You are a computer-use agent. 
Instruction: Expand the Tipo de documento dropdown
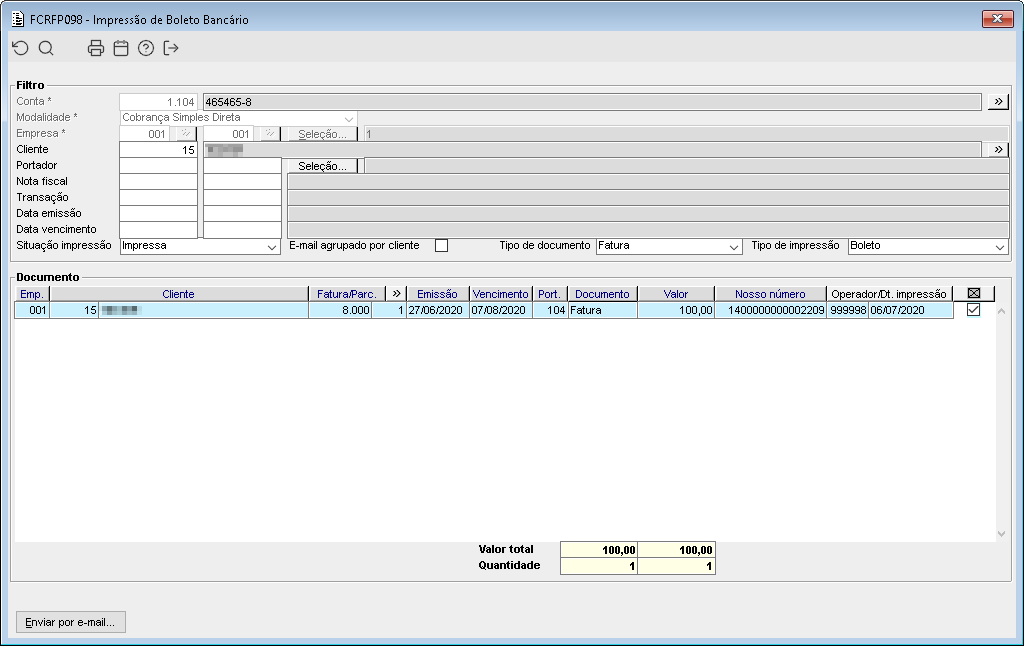point(734,246)
